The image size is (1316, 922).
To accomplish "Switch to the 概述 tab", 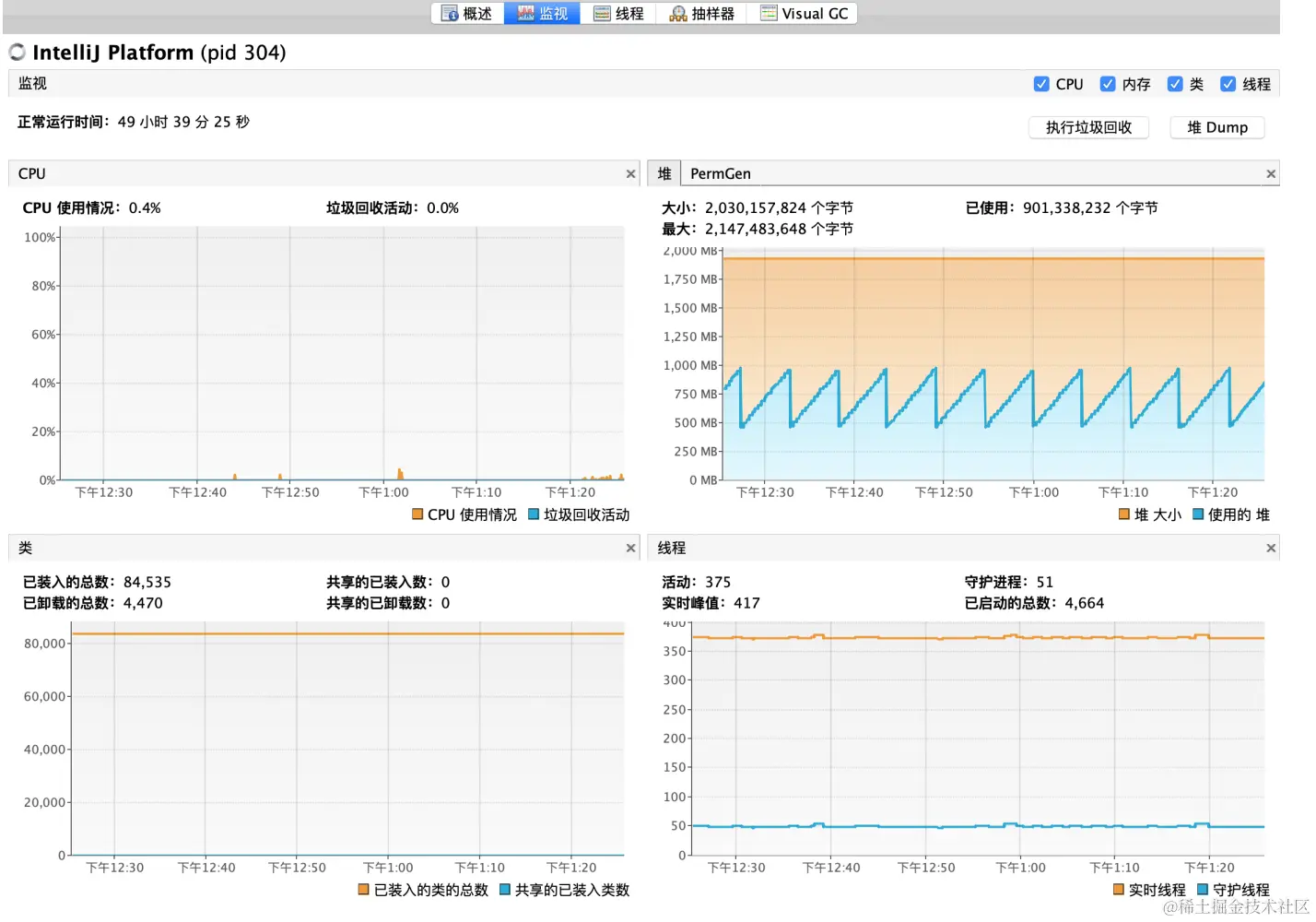I will 467,14.
